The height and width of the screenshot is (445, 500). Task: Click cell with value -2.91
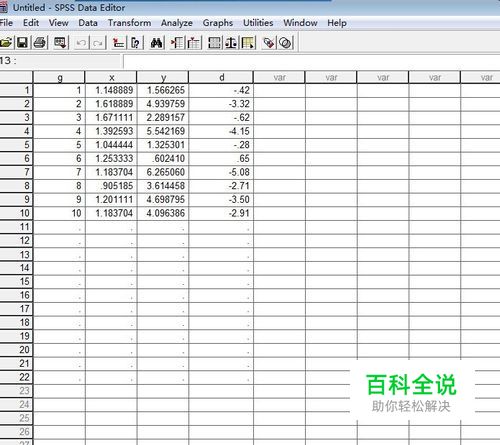(x=221, y=213)
